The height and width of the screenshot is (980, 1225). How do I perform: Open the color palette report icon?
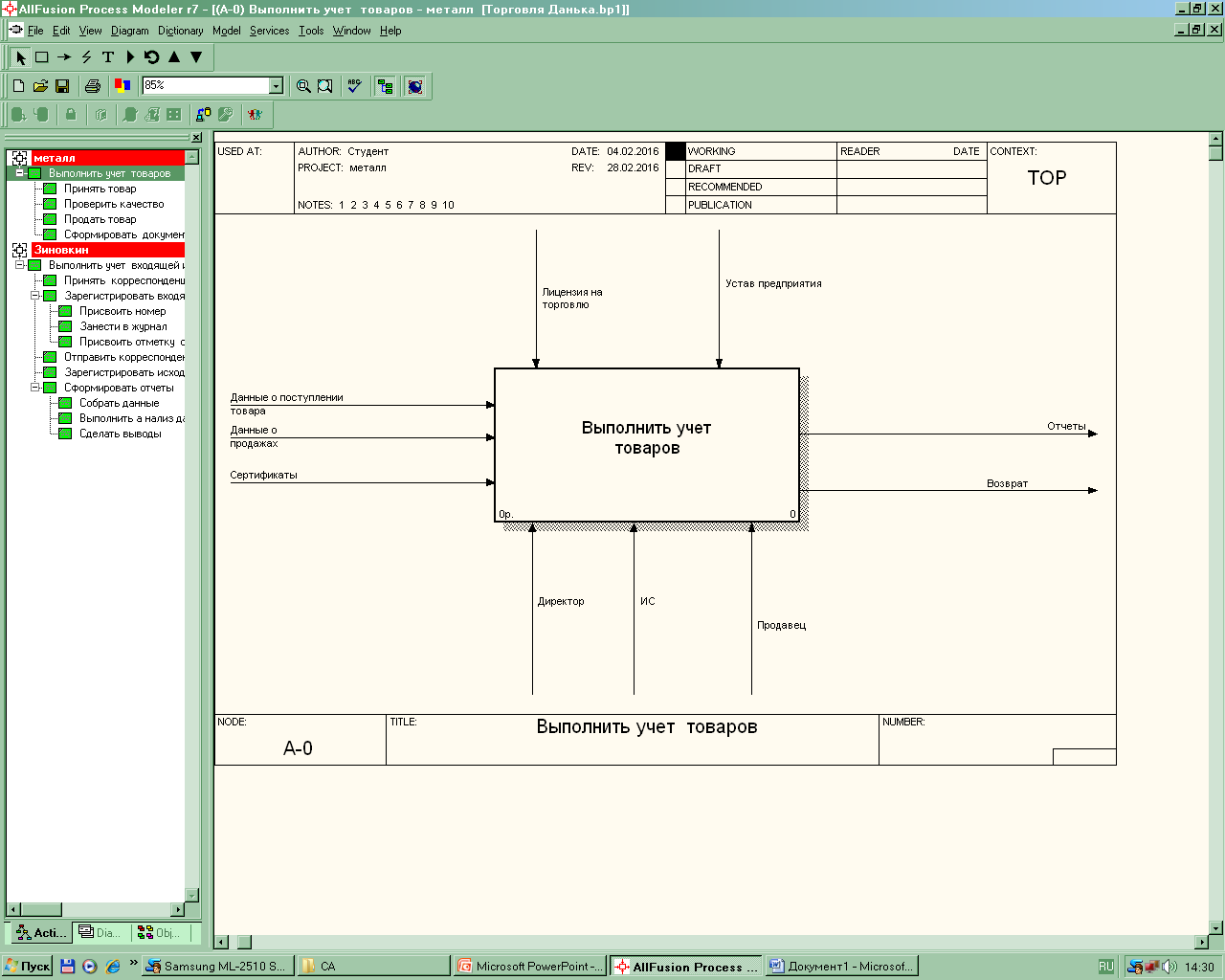tap(122, 86)
